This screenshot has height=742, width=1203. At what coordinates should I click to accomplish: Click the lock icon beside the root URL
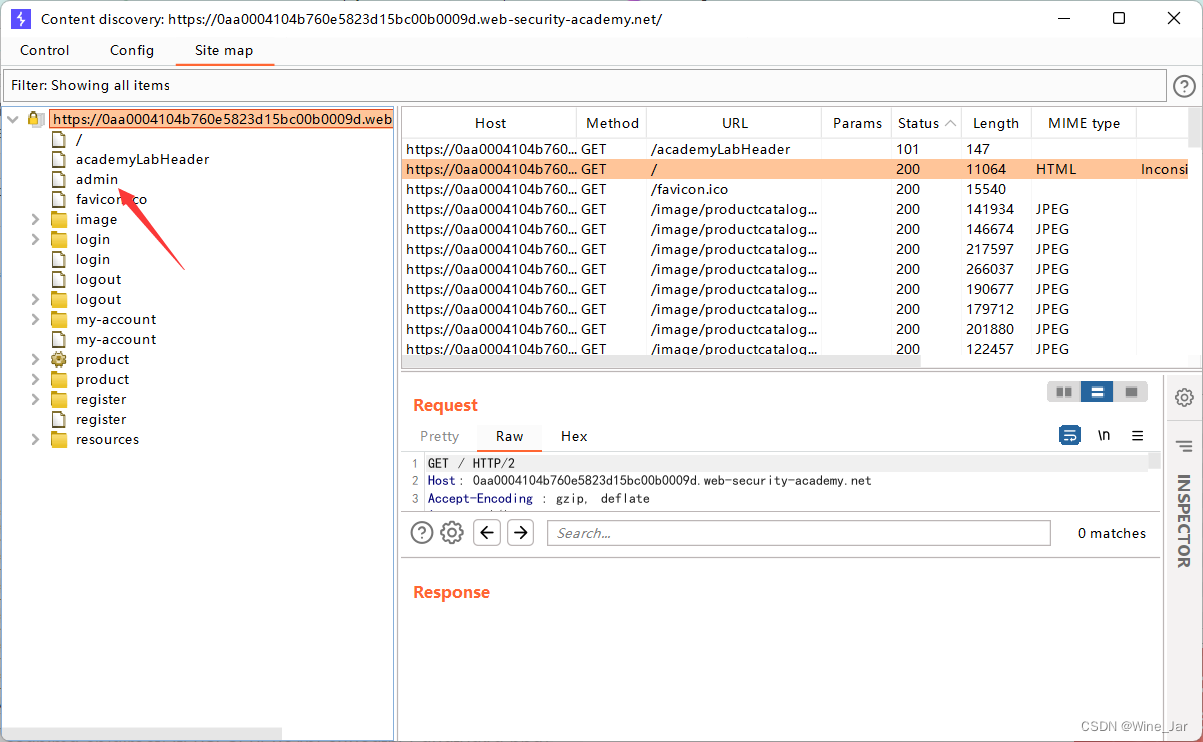[35, 119]
